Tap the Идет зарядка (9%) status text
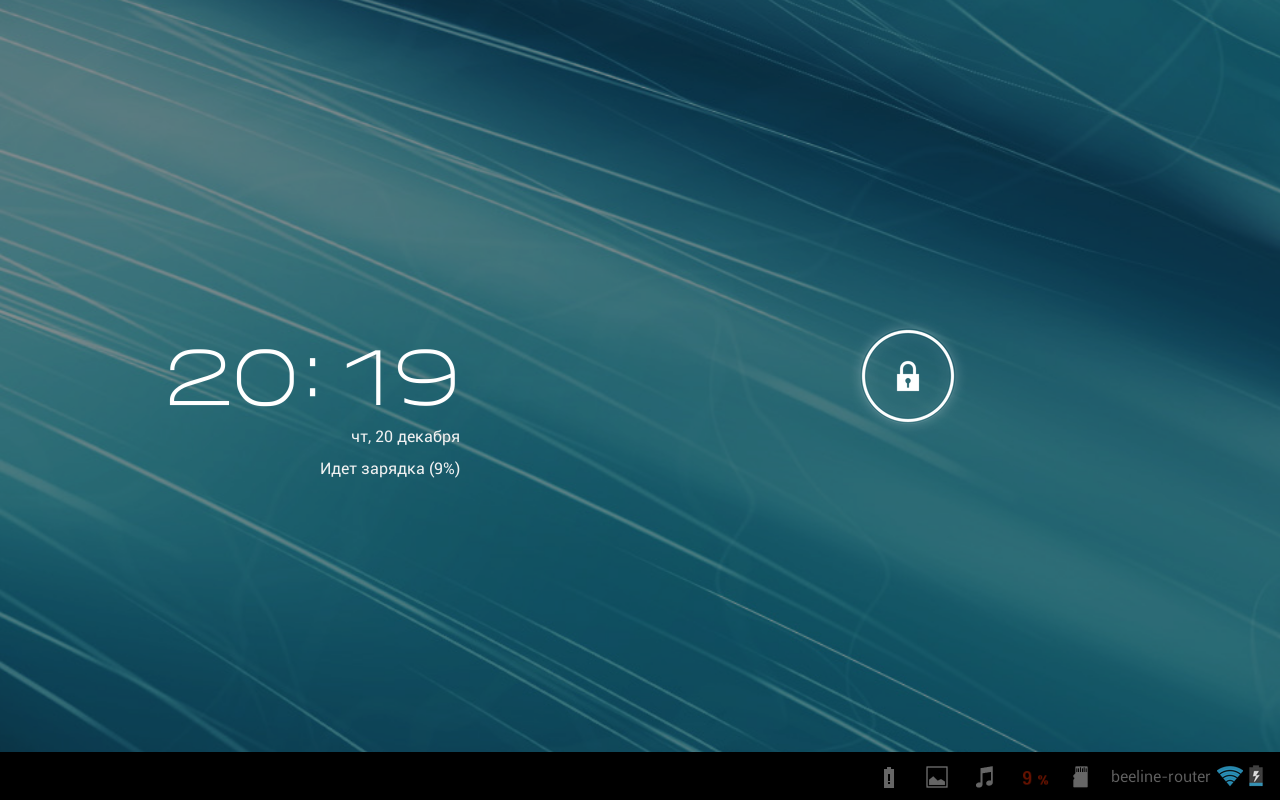The width and height of the screenshot is (1280, 800). 390,468
